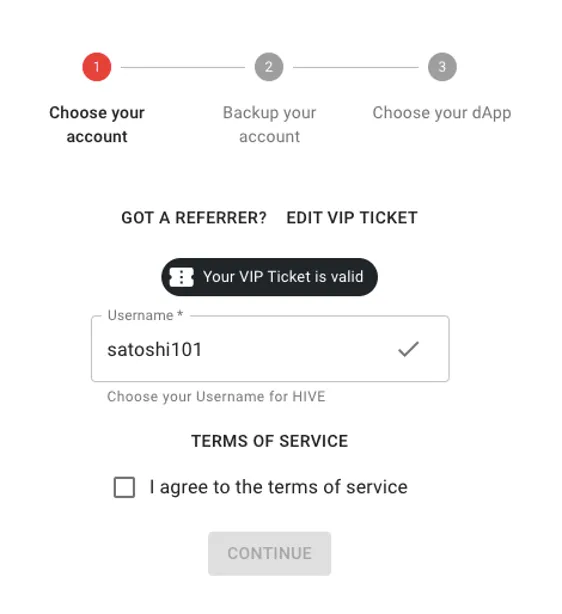Viewport: 562px width, 614px height.
Task: Select the 'Choose your dApp' step label
Action: click(x=442, y=113)
